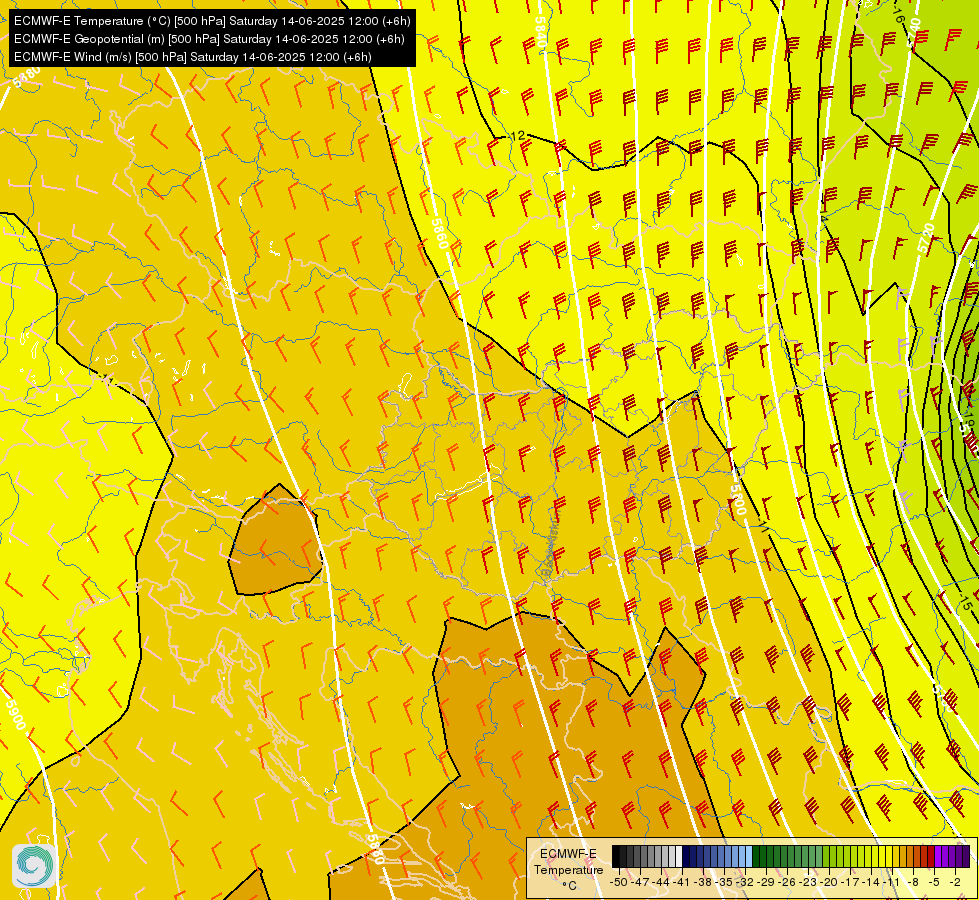Click the -17 legend tick label
This screenshot has height=900, width=979.
click(x=852, y=882)
